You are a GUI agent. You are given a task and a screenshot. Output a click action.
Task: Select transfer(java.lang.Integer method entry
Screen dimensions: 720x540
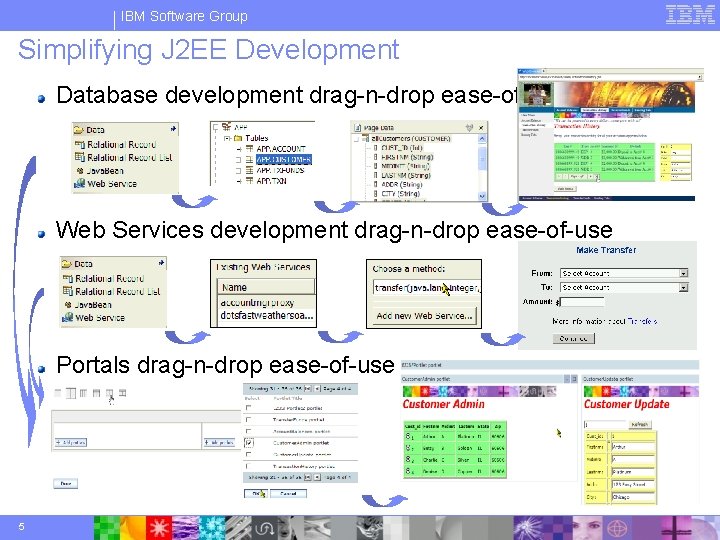pos(427,288)
